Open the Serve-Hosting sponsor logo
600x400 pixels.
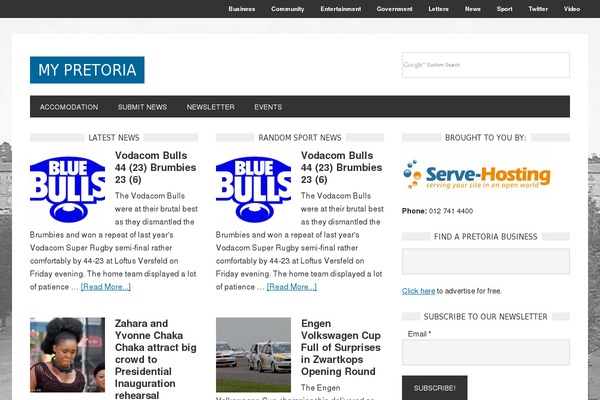coord(477,175)
